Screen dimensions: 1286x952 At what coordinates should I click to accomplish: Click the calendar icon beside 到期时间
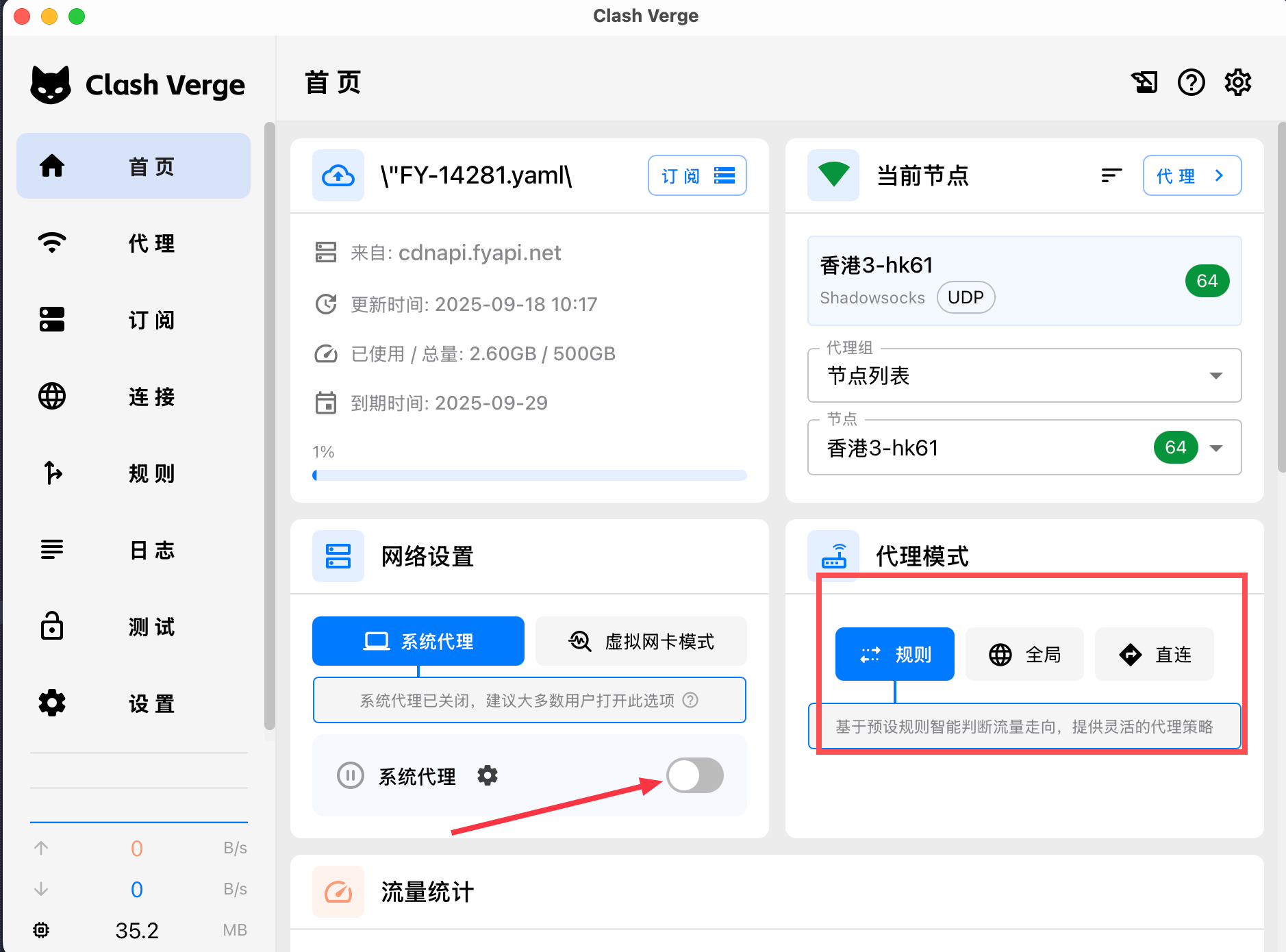pyautogui.click(x=326, y=403)
